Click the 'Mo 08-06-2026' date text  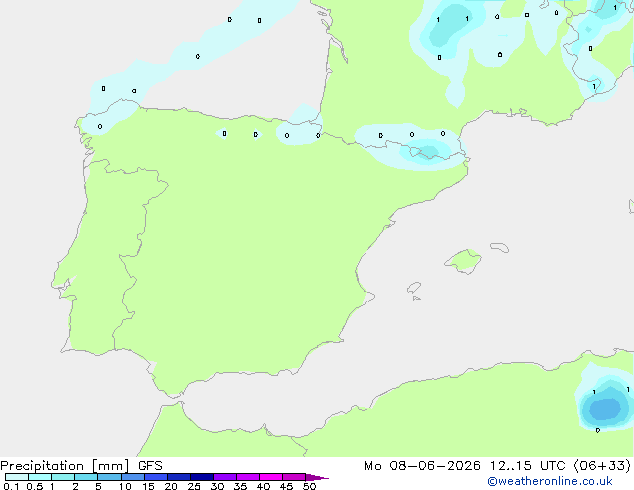pyautogui.click(x=423, y=466)
